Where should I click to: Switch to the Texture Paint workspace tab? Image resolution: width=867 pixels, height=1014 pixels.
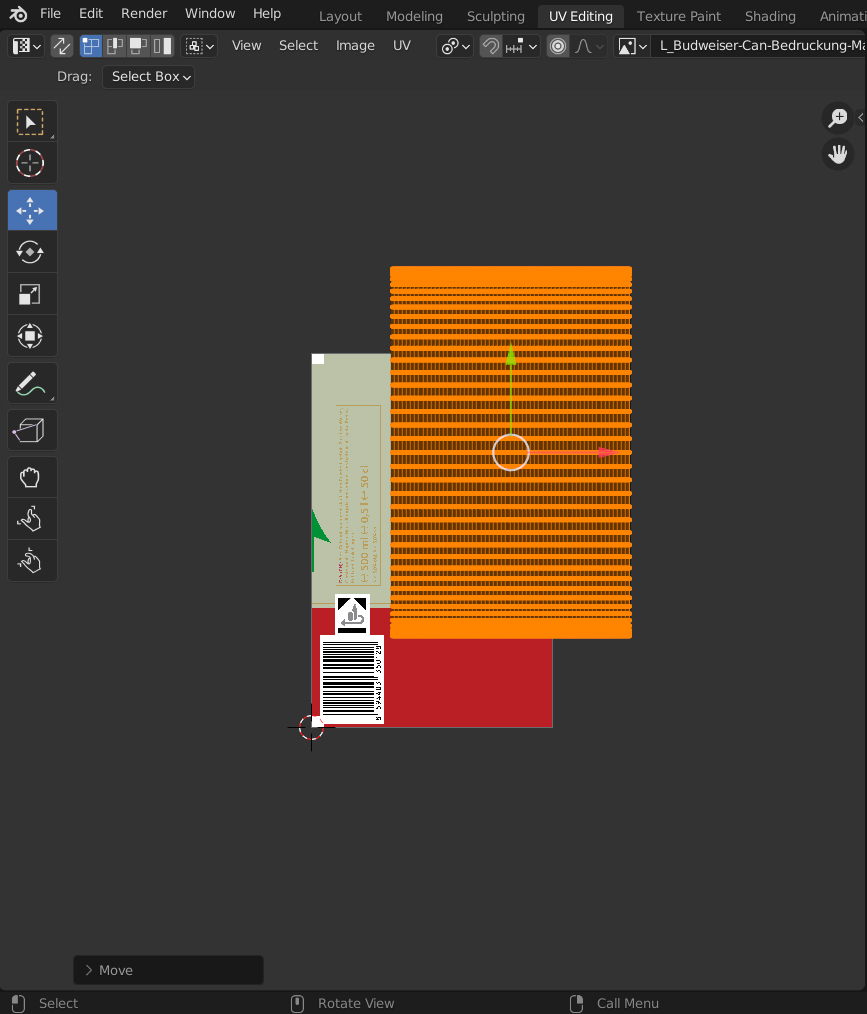tap(678, 16)
